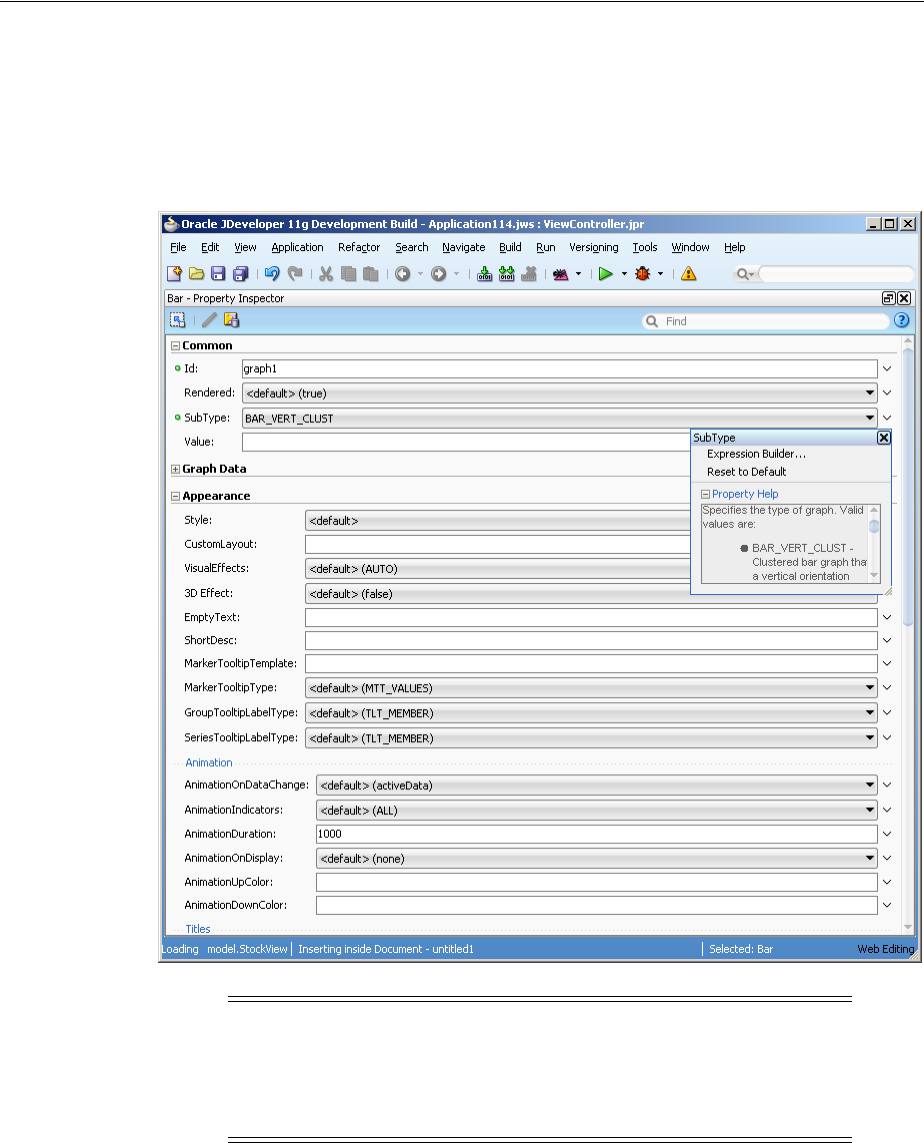
Task: Collapse the Property Help section
Action: 705,494
